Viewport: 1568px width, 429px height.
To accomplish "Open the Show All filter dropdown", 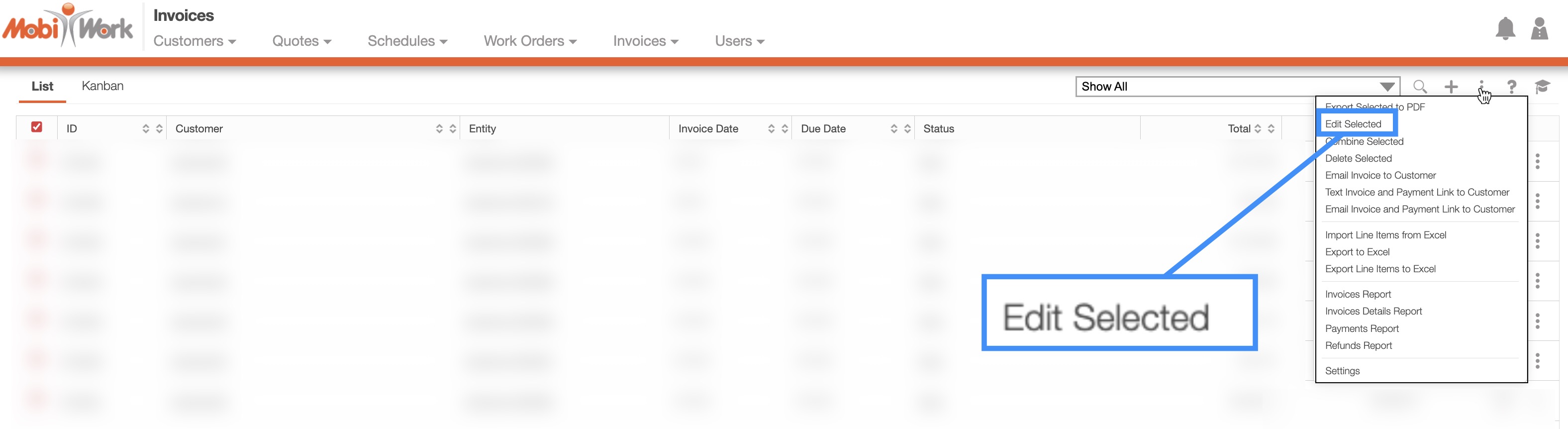I will click(x=1237, y=87).
